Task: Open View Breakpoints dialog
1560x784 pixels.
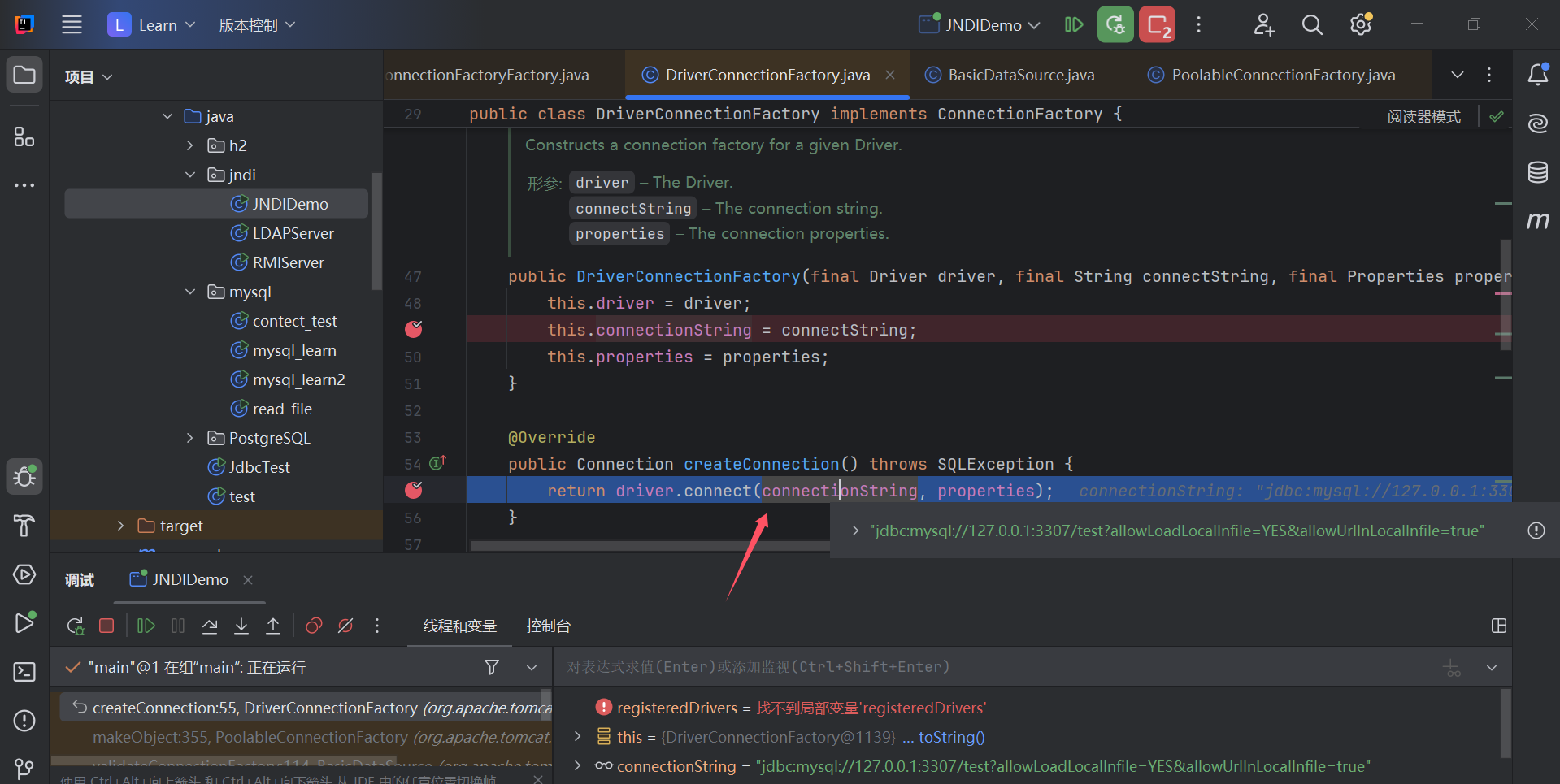Action: point(314,626)
